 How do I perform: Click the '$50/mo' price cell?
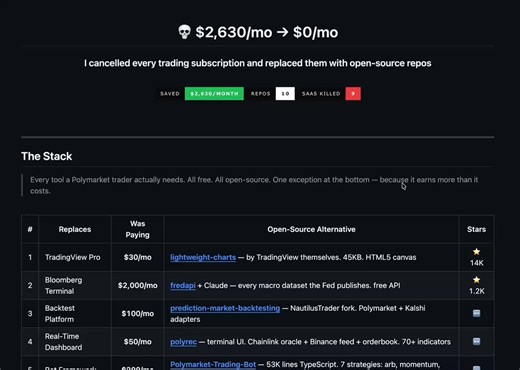point(137,342)
